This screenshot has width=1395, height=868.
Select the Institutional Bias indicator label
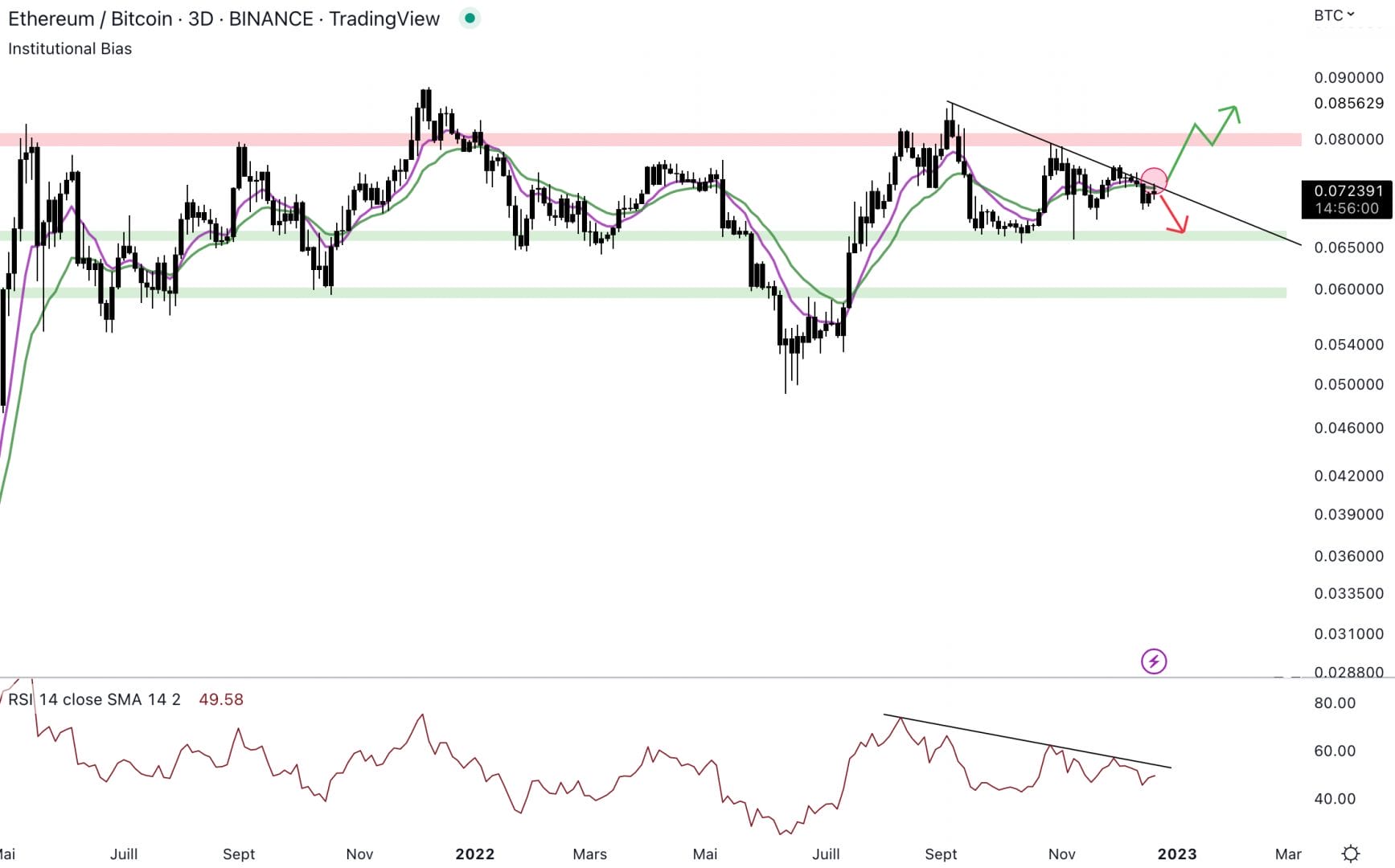69,48
